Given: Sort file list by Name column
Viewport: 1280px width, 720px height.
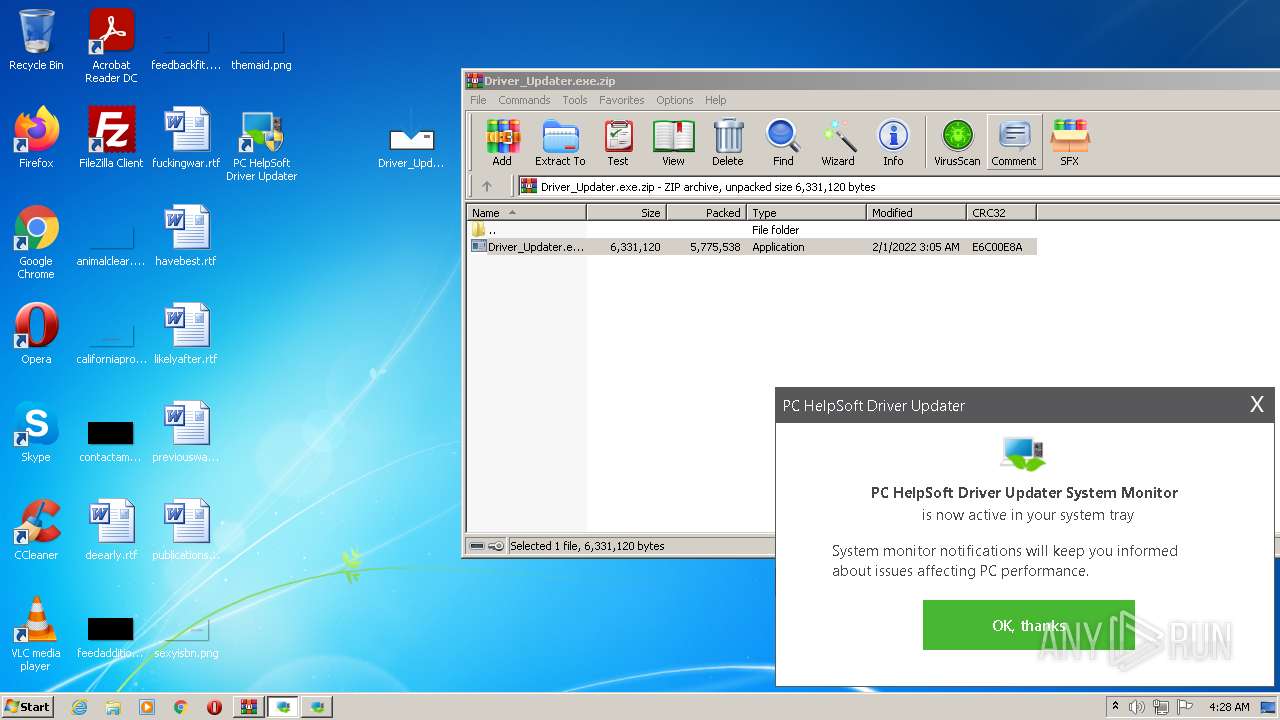Looking at the screenshot, I should 526,213.
